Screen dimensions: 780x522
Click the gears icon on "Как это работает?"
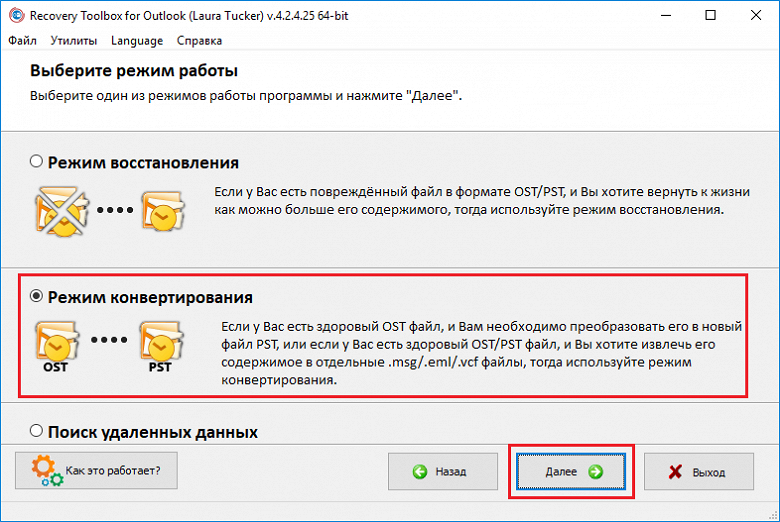coord(45,470)
